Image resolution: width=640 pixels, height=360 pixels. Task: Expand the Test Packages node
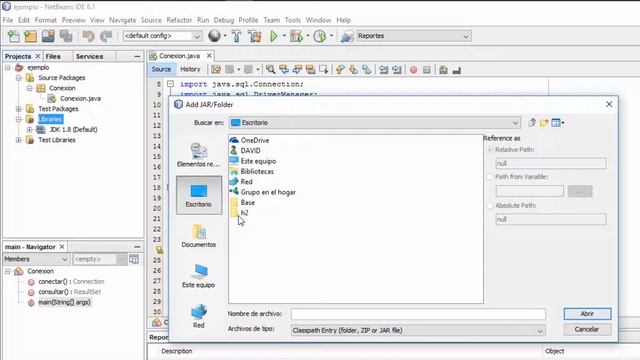pyautogui.click(x=19, y=109)
